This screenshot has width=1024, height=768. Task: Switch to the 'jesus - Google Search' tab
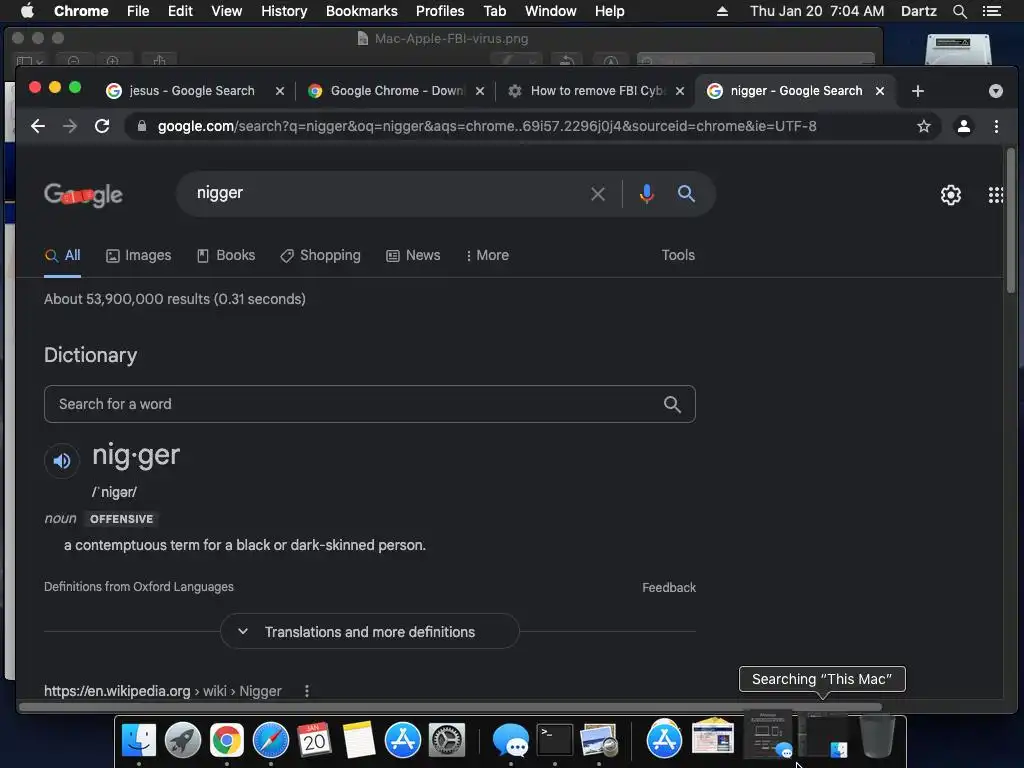[191, 91]
